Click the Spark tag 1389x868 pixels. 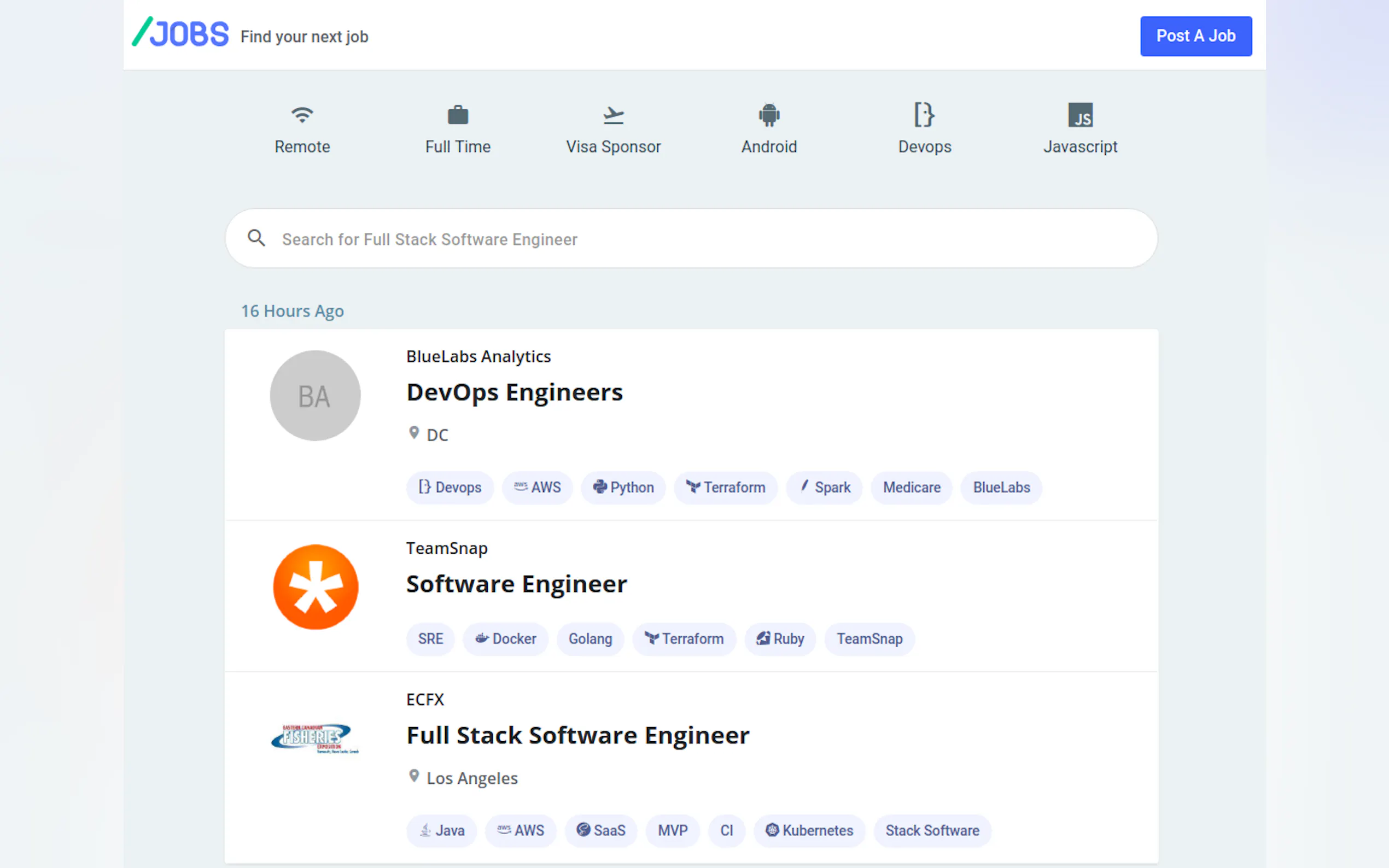[x=824, y=488]
